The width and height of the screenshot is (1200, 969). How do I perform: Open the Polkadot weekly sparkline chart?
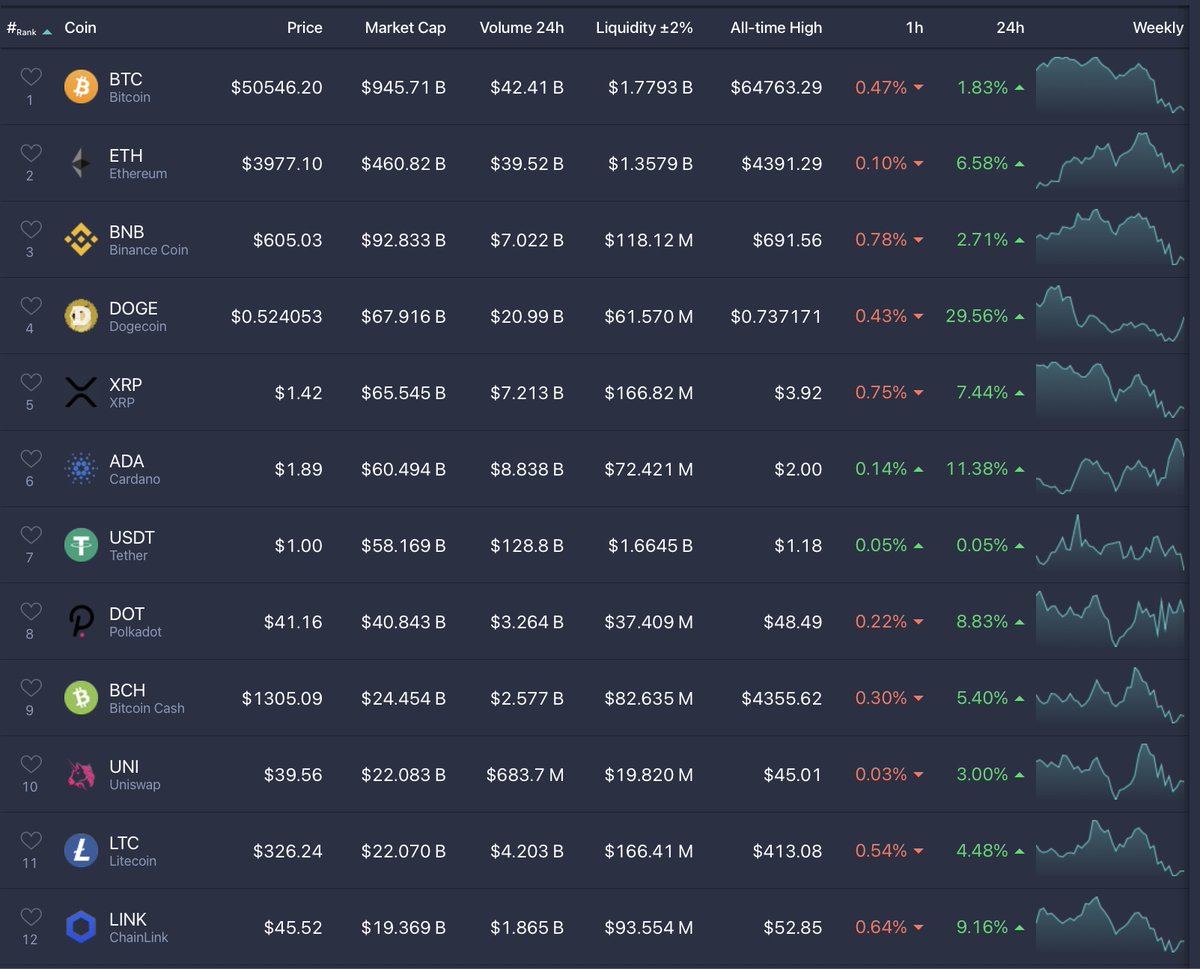(x=1110, y=619)
